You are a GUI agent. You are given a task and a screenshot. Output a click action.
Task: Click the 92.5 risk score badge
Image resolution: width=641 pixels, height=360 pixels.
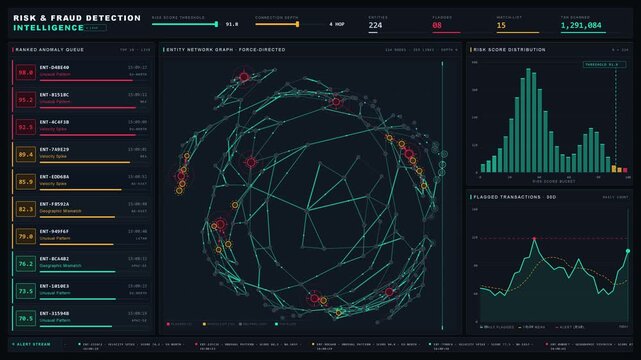[26, 127]
